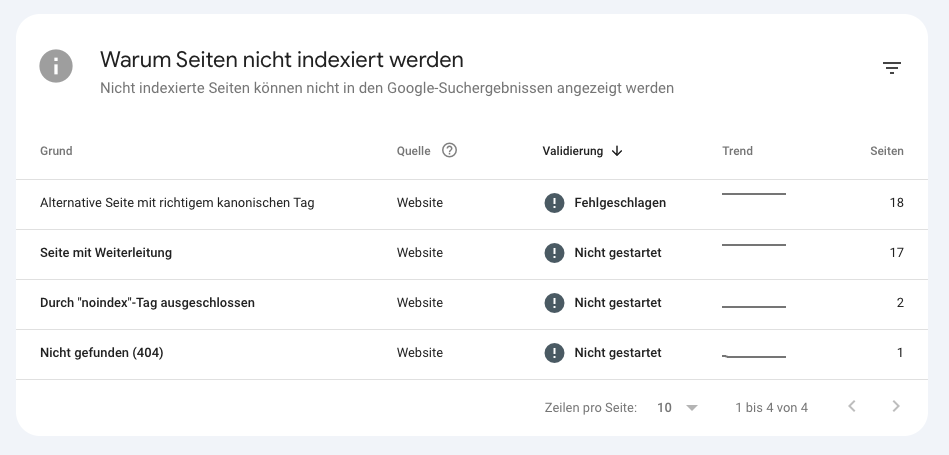Click Website in Seite mit Weiterleitung row
This screenshot has width=949, height=455.
point(419,253)
